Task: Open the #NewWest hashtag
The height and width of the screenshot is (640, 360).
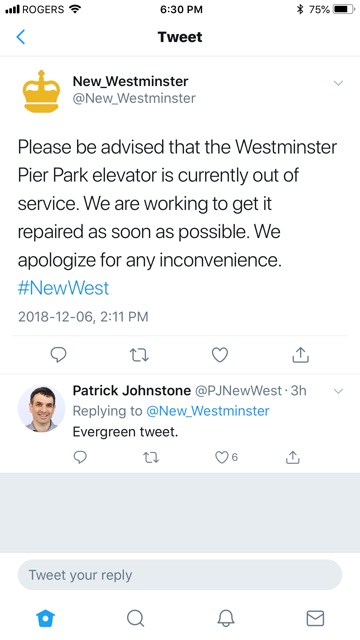Action: [x=63, y=288]
